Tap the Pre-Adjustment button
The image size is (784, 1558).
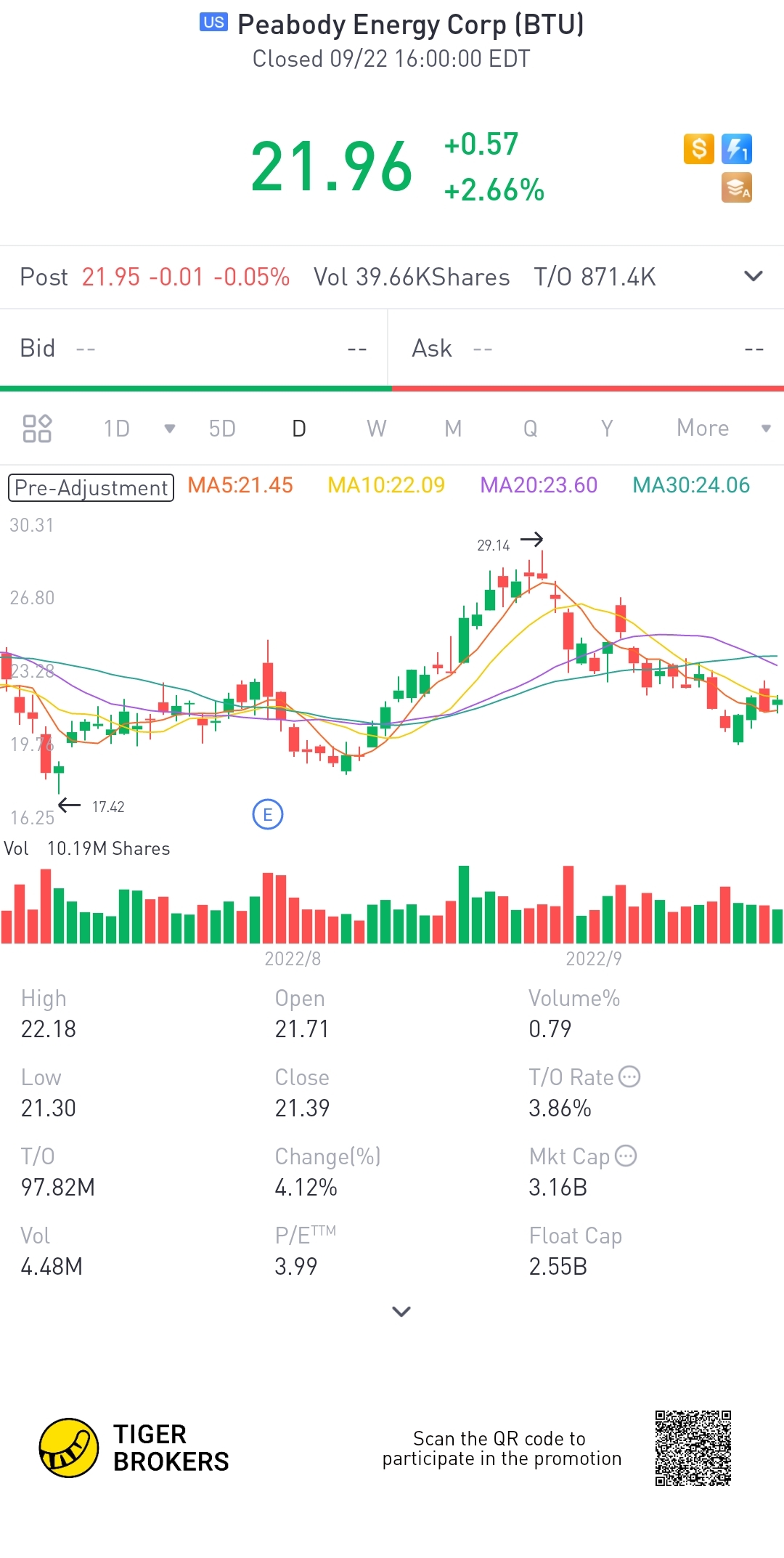tap(91, 487)
